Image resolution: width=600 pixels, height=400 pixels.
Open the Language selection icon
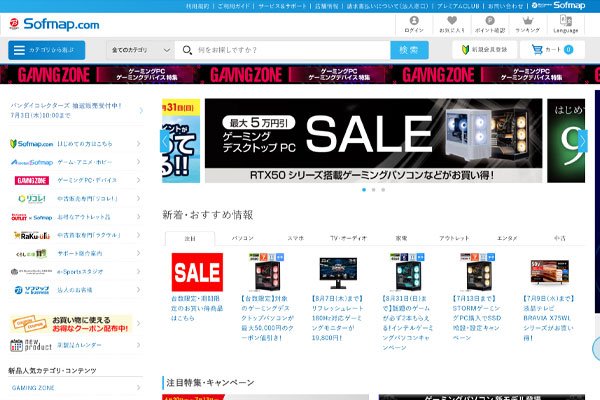pos(566,20)
